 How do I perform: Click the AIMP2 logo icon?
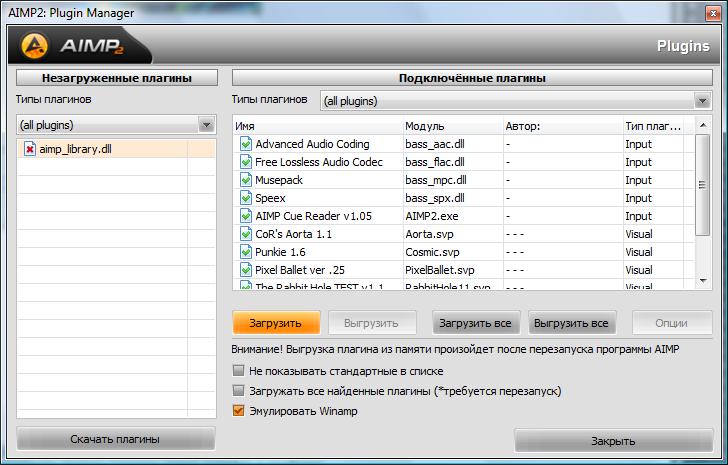tap(37, 45)
